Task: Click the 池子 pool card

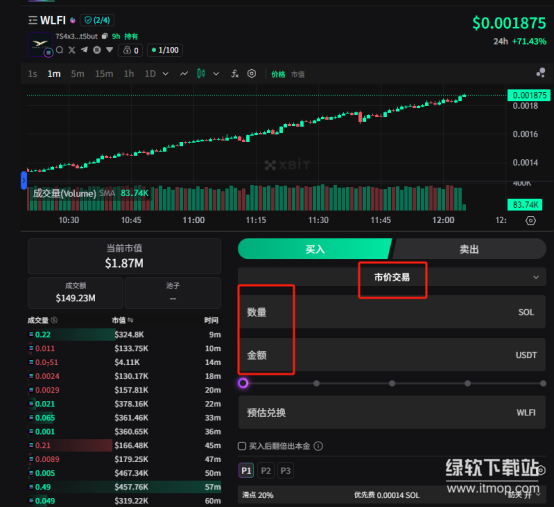Action: [173, 293]
